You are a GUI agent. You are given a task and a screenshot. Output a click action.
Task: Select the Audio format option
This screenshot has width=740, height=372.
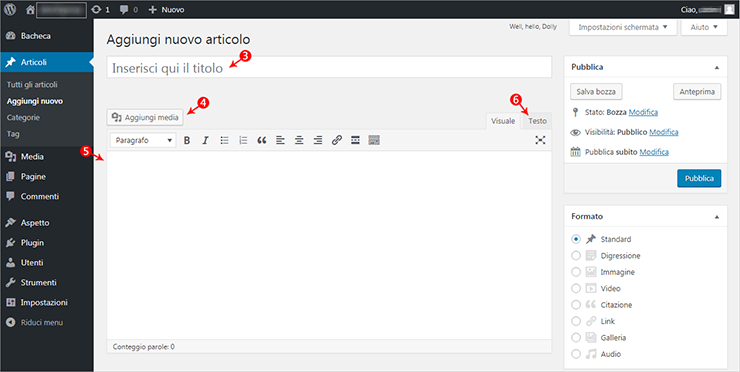[576, 354]
